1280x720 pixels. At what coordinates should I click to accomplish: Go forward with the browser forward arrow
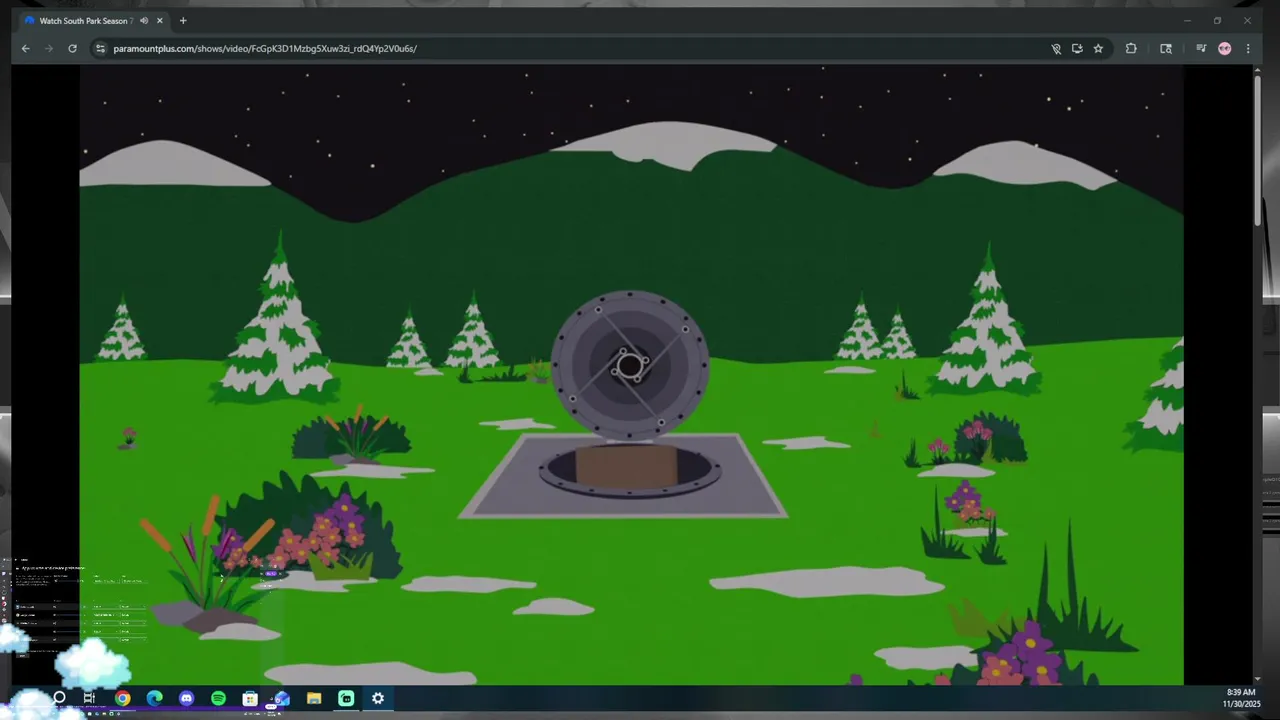[49, 48]
